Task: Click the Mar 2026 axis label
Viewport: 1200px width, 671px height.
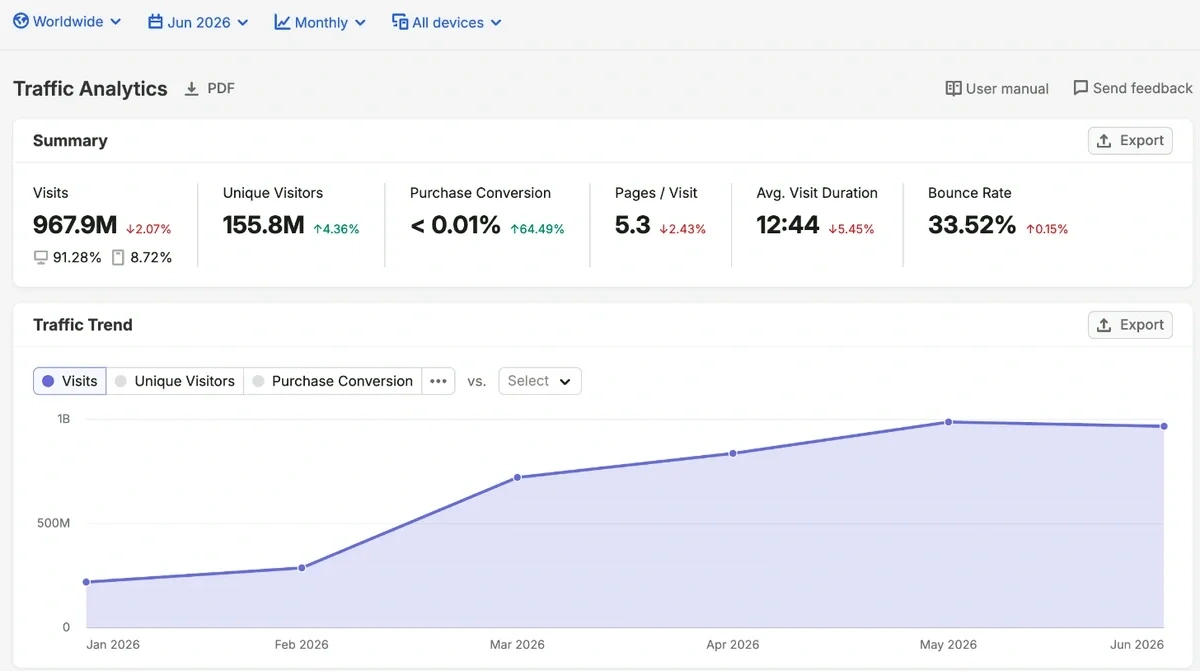Action: (x=517, y=645)
